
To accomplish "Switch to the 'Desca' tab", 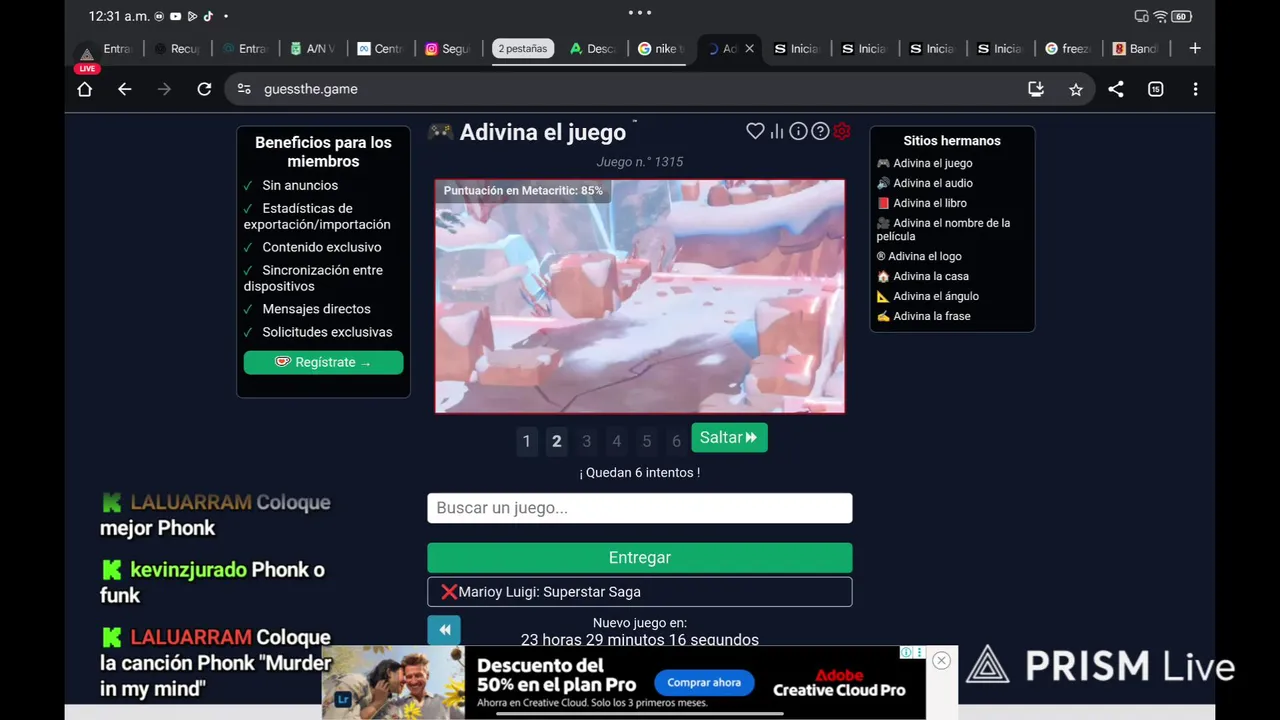I will click(592, 48).
